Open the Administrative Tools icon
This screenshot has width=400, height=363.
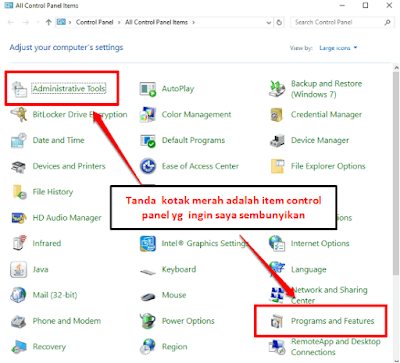tap(19, 89)
